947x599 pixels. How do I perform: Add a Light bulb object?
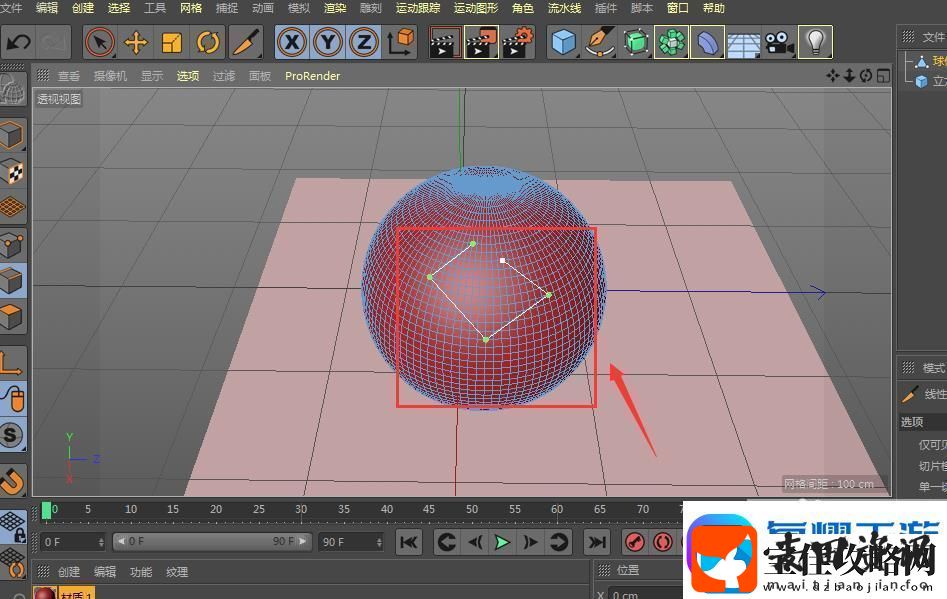pyautogui.click(x=815, y=42)
